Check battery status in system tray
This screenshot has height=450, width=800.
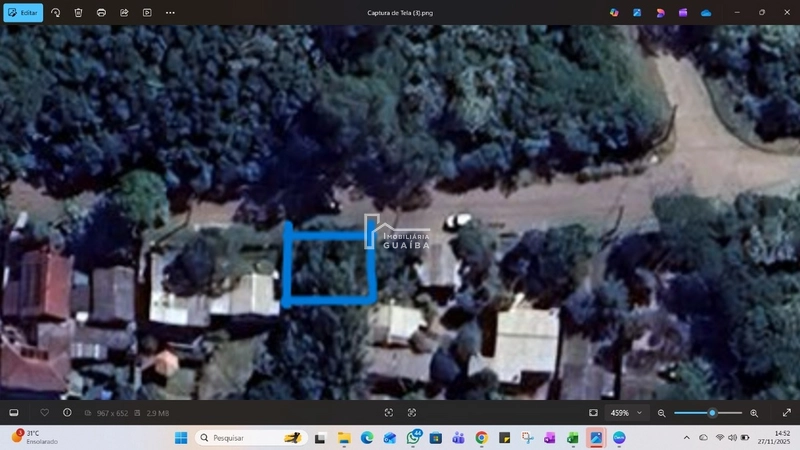[x=745, y=438]
